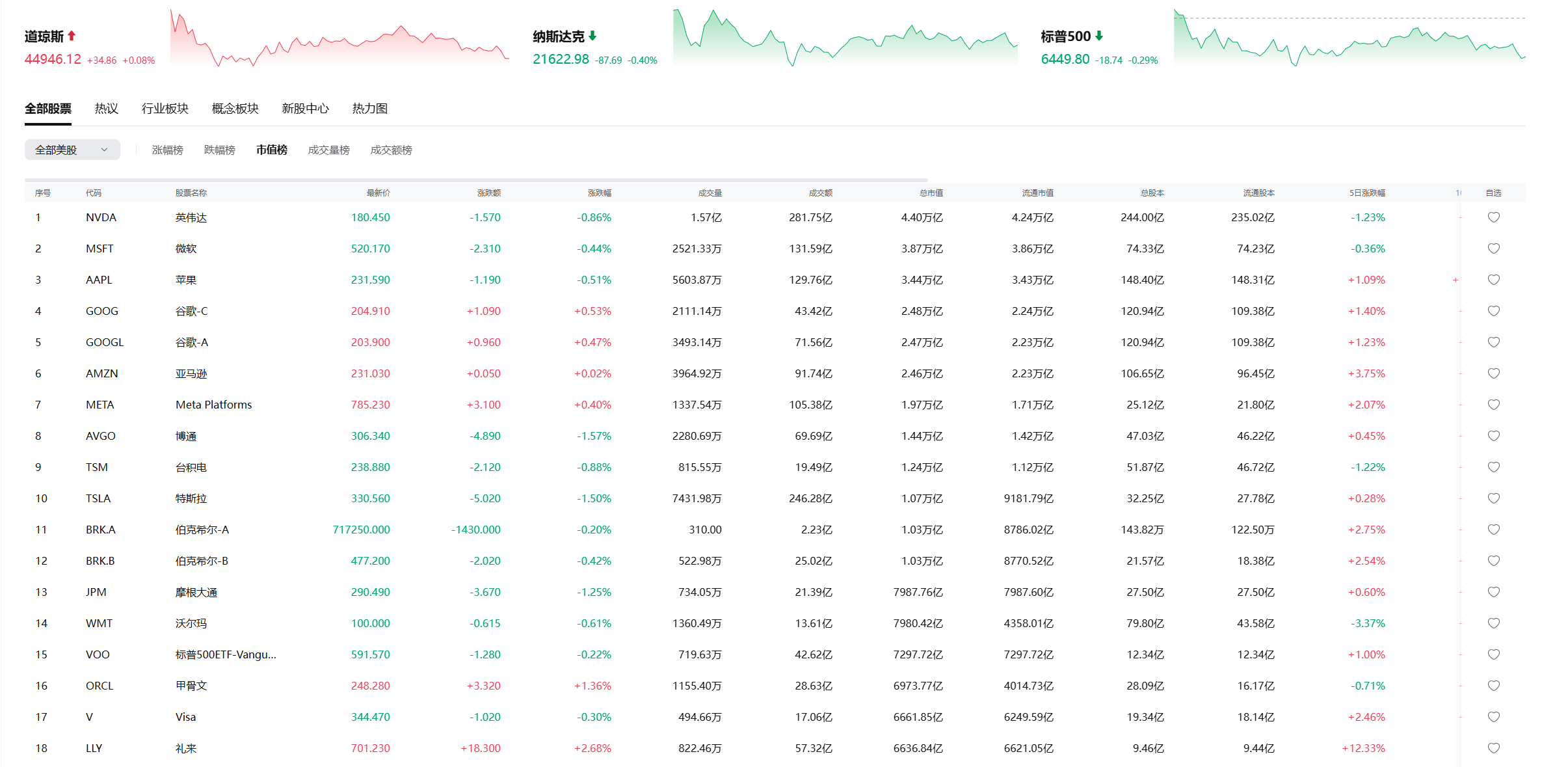Click heart icon for ORCL
1568x767 pixels.
click(x=1493, y=686)
